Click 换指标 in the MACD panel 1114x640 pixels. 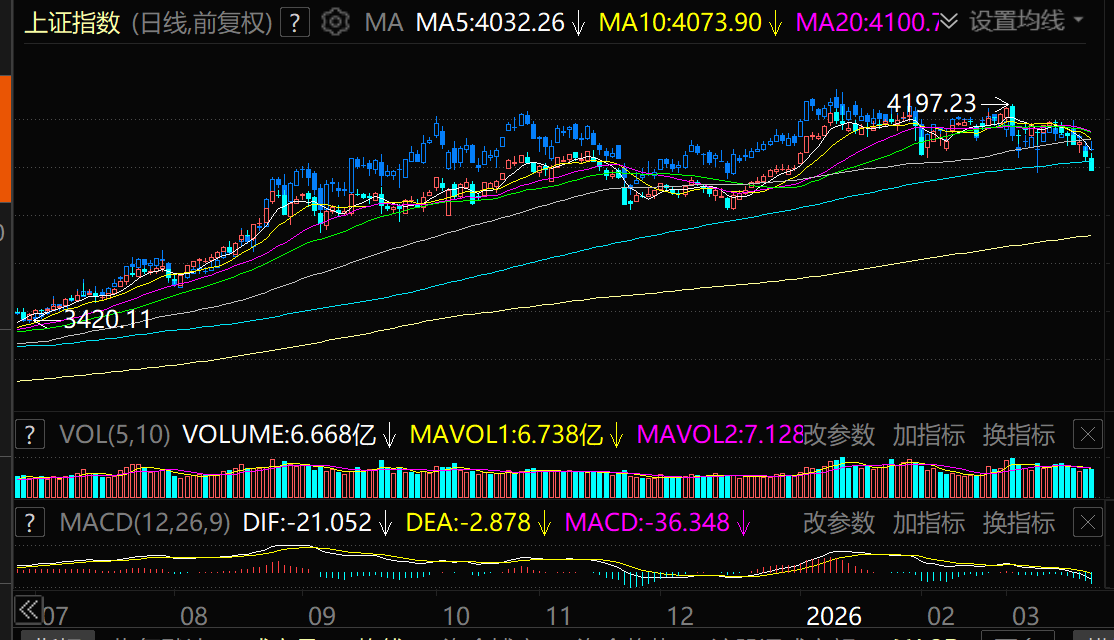[1018, 522]
